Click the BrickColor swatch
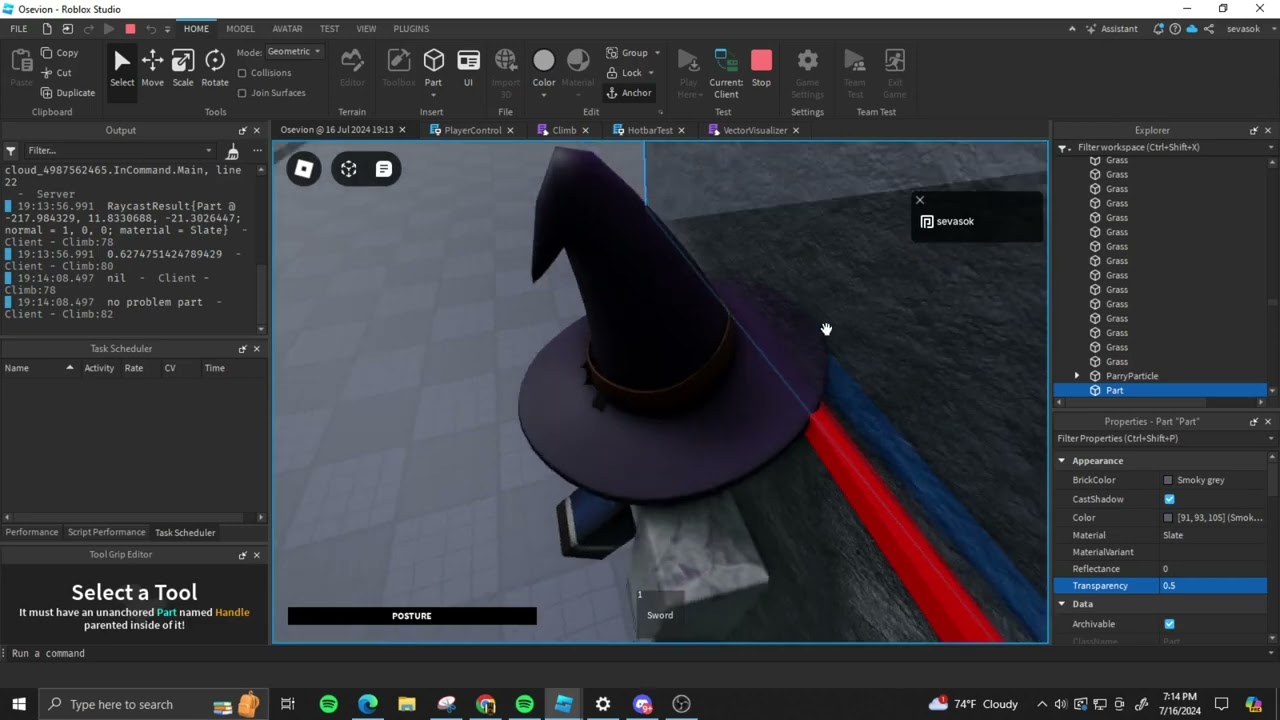Viewport: 1280px width, 720px height. pos(1168,480)
